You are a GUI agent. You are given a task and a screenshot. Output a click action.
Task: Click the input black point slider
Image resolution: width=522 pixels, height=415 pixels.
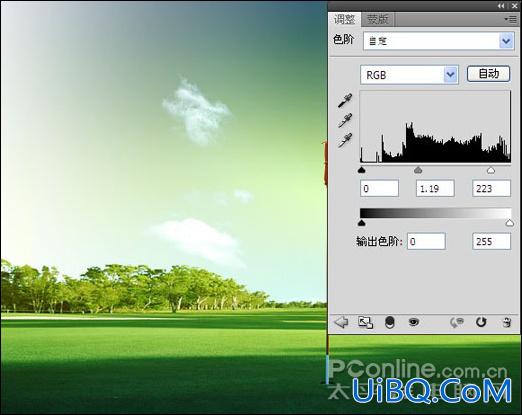(362, 170)
